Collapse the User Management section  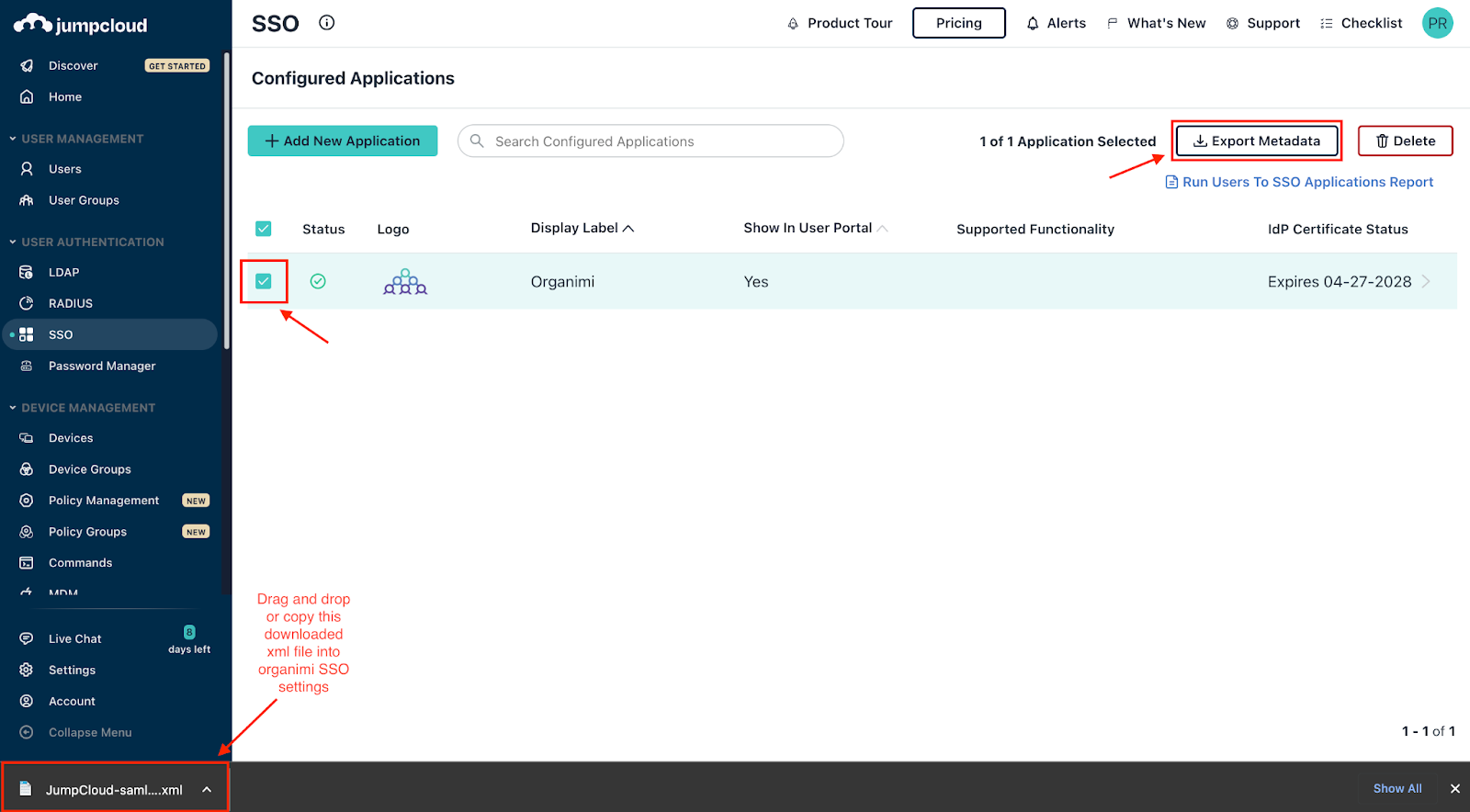point(13,139)
